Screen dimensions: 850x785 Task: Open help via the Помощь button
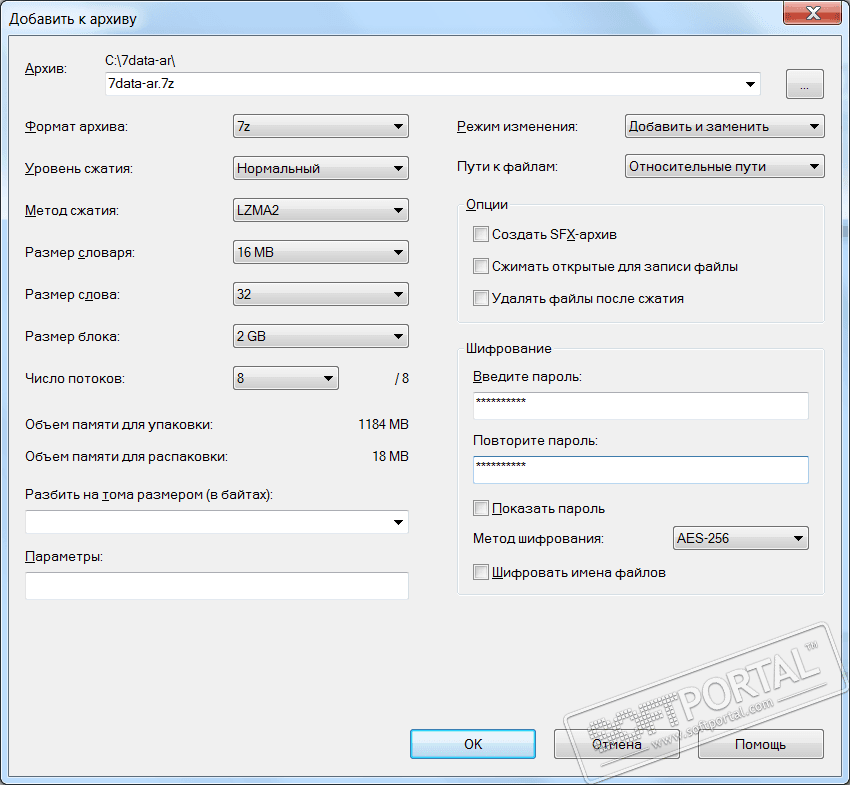point(761,744)
